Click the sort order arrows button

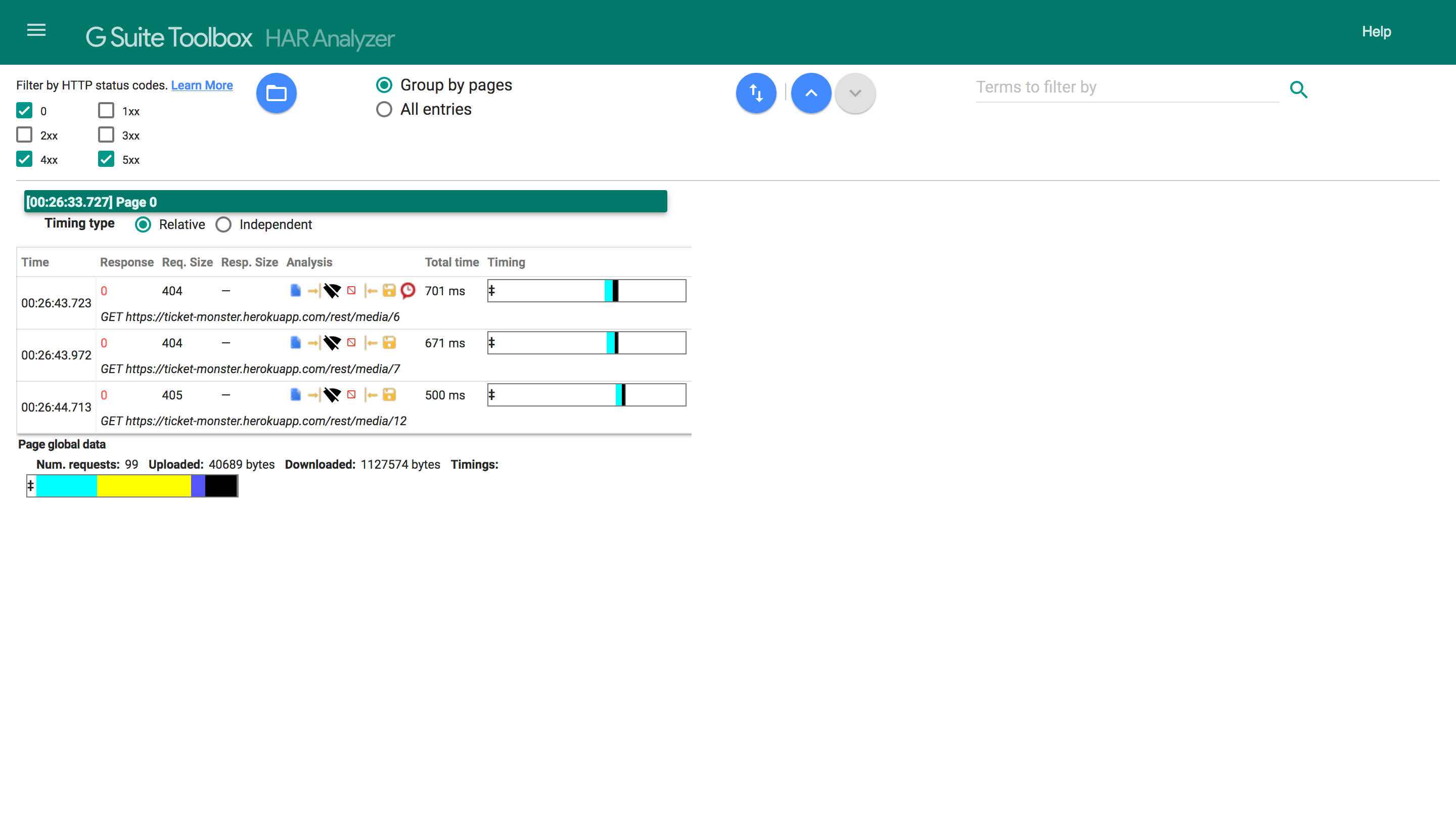click(x=756, y=94)
